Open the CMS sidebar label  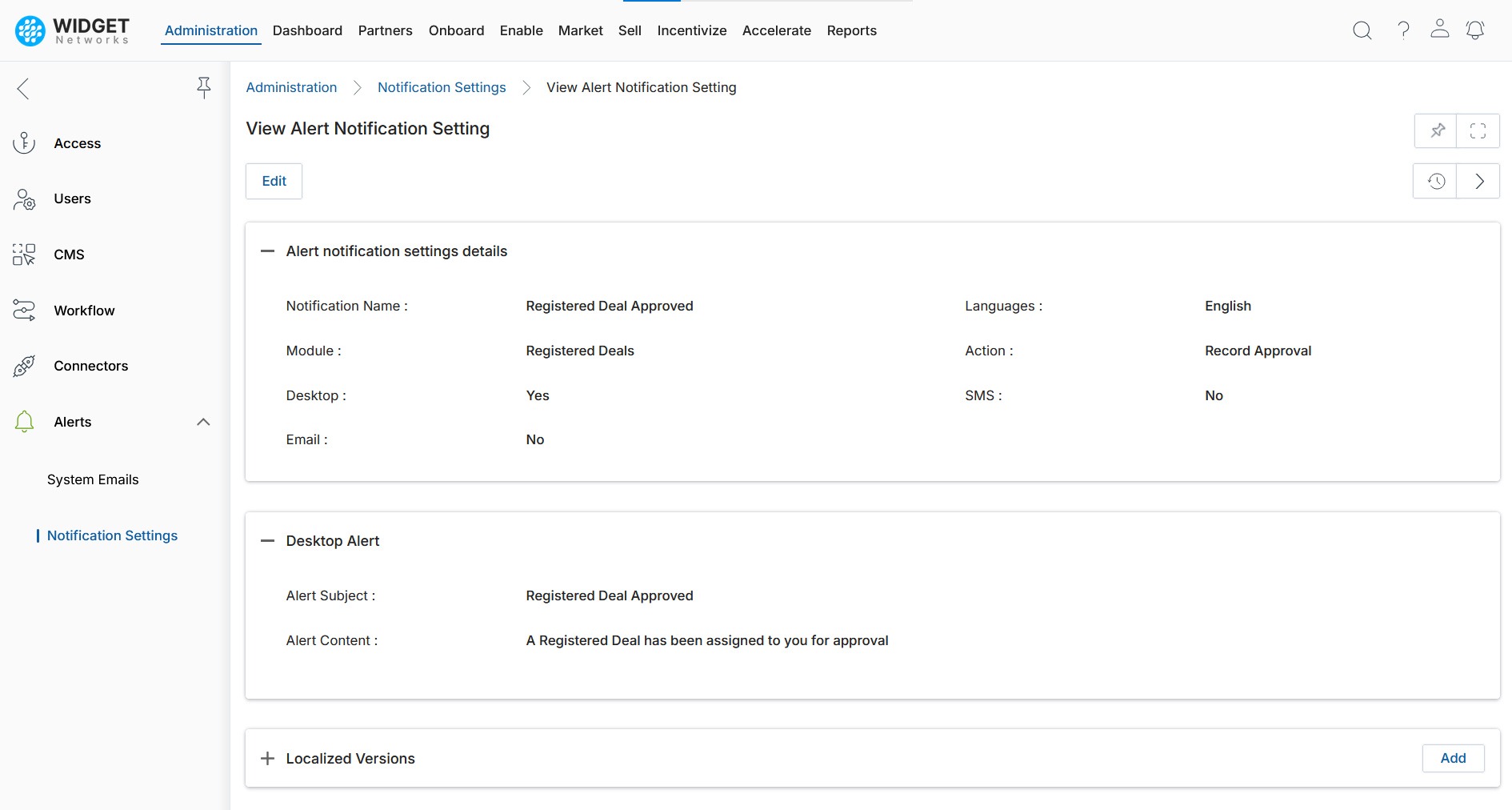[x=69, y=255]
